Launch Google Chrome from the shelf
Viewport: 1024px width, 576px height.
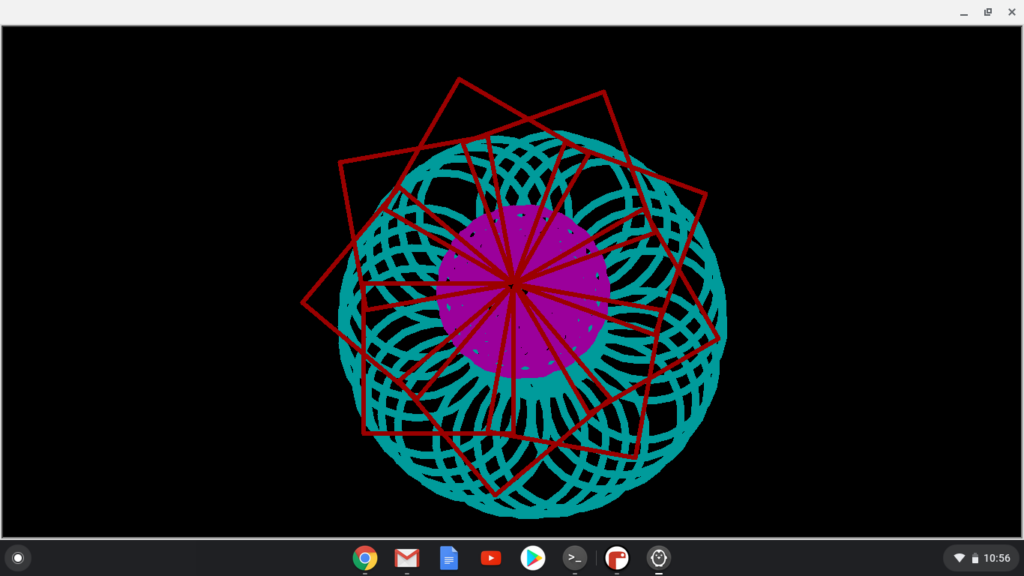click(365, 558)
